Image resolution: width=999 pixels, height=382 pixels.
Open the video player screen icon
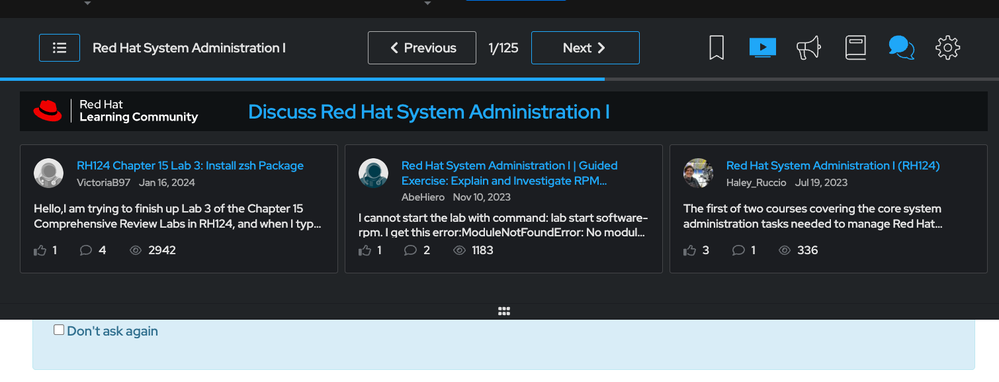(x=763, y=48)
